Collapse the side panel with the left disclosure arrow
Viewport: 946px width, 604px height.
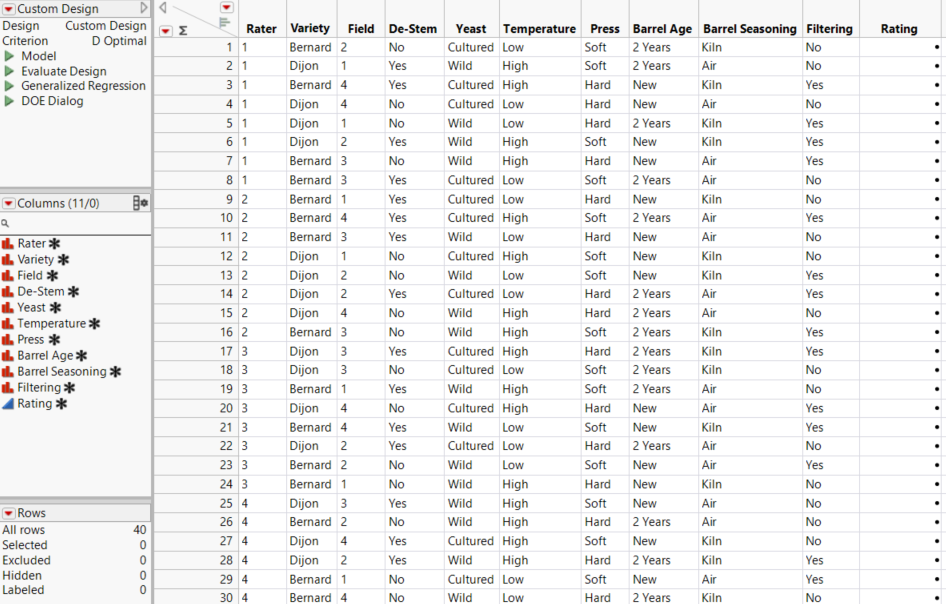pyautogui.click(x=163, y=7)
